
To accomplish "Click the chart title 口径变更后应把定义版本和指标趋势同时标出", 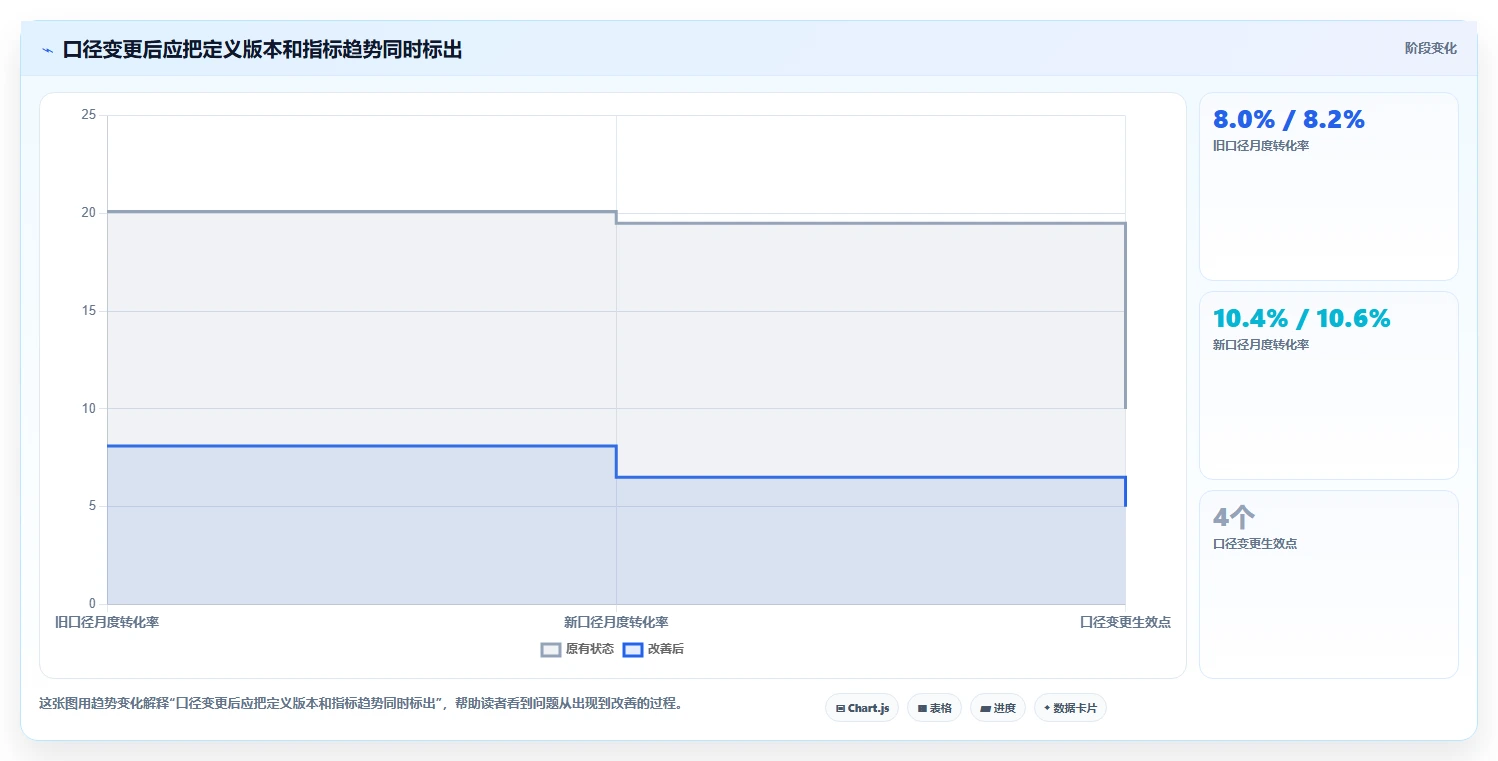I will (x=262, y=49).
